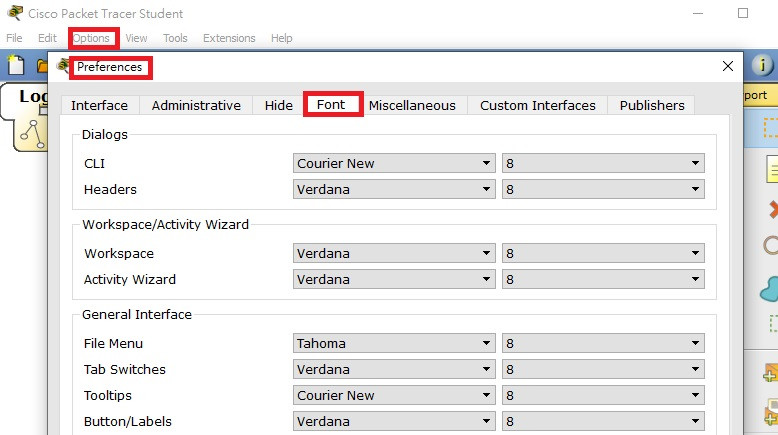Viewport: 778px width, 435px height.
Task: Open the Tooltips font size dropdown
Action: [603, 395]
